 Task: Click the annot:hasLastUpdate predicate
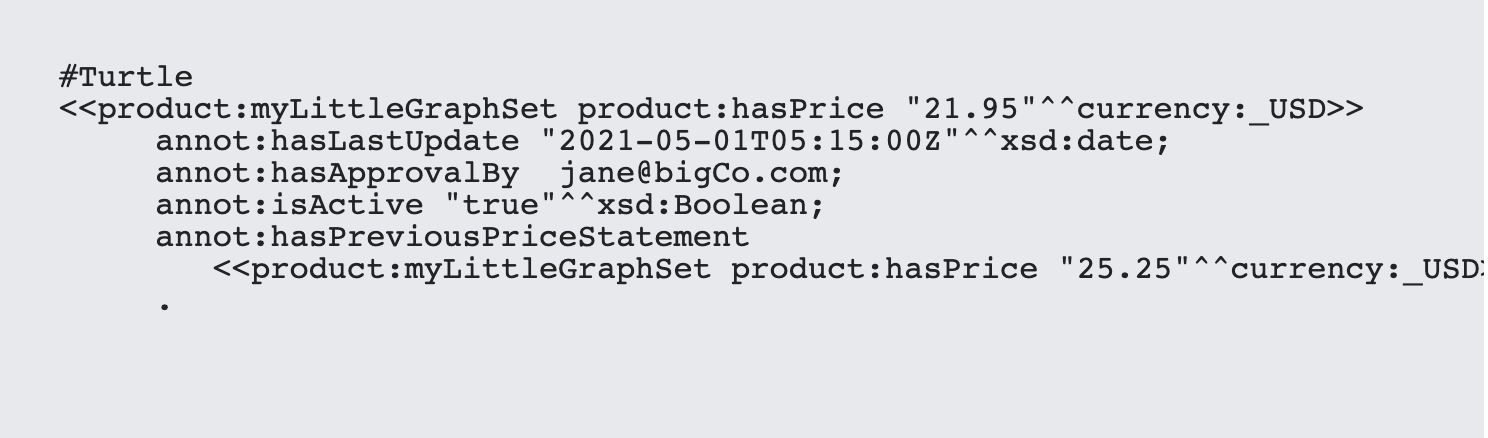(337, 140)
